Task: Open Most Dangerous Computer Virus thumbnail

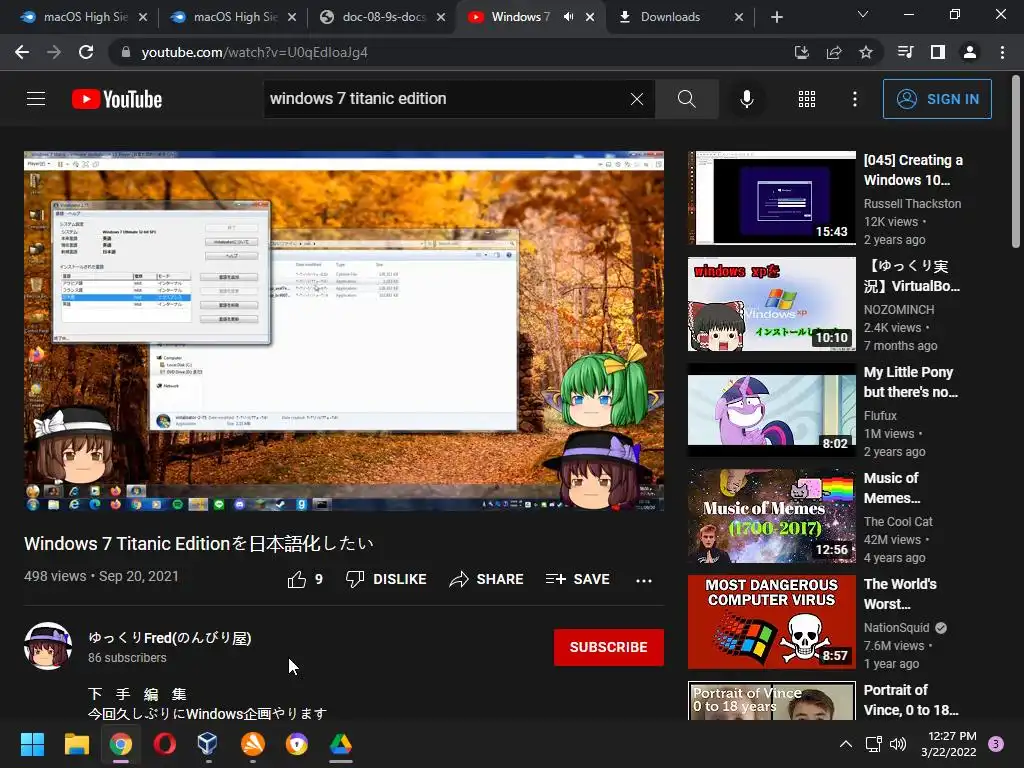Action: (x=772, y=622)
